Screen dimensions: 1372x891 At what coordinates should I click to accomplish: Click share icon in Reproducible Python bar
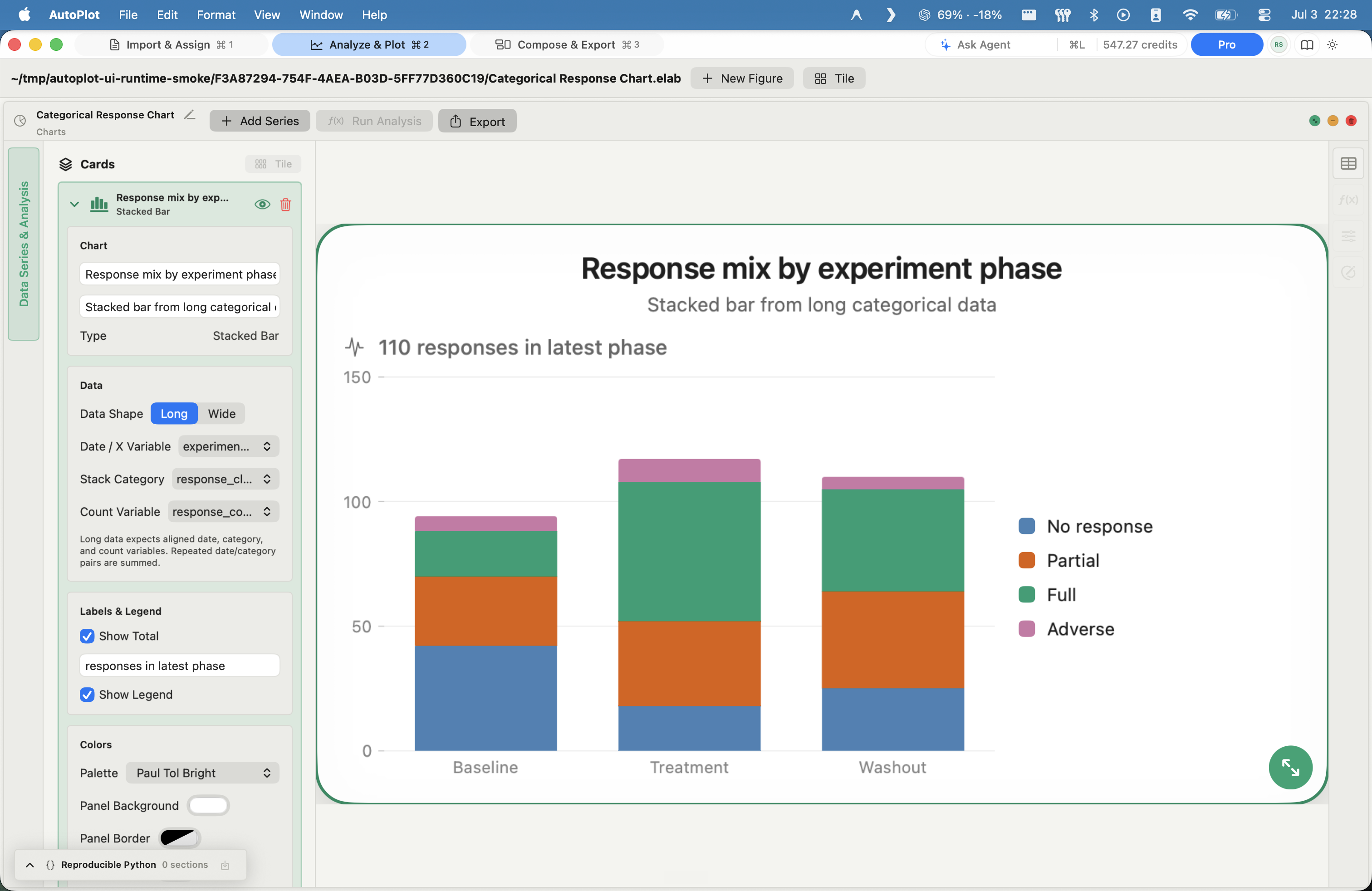tap(225, 865)
